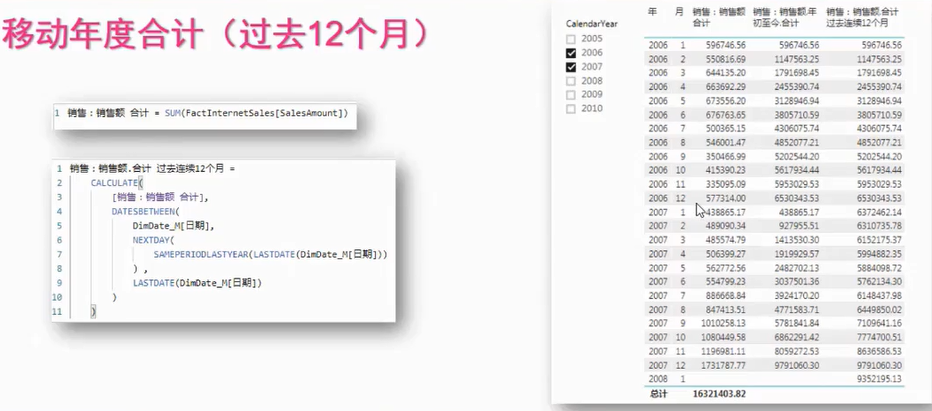Image resolution: width=932 pixels, height=411 pixels.
Task: Enable the 2008 year filter checkbox
Action: click(571, 81)
